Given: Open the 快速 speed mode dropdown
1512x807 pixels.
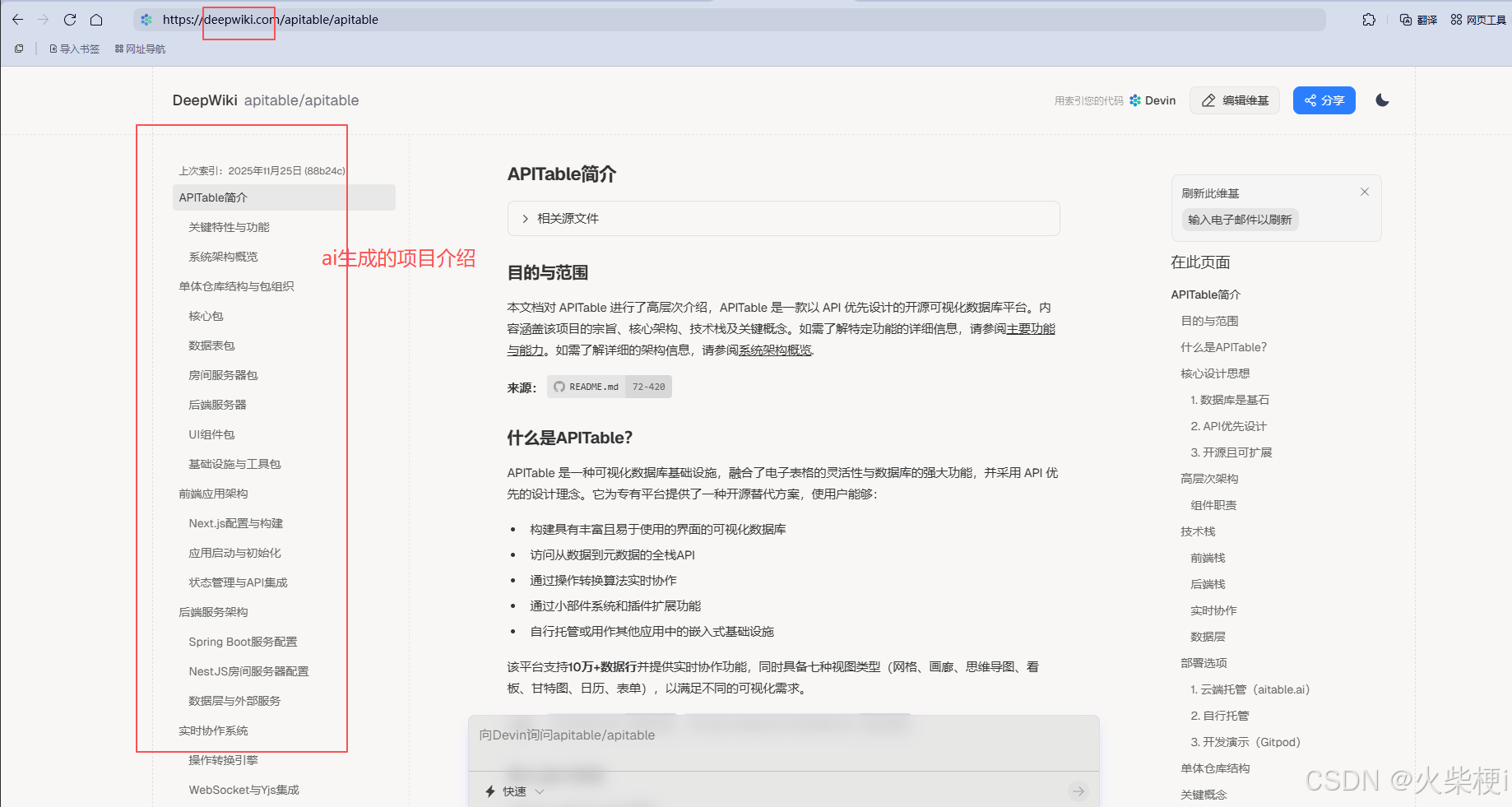Looking at the screenshot, I should coord(512,791).
